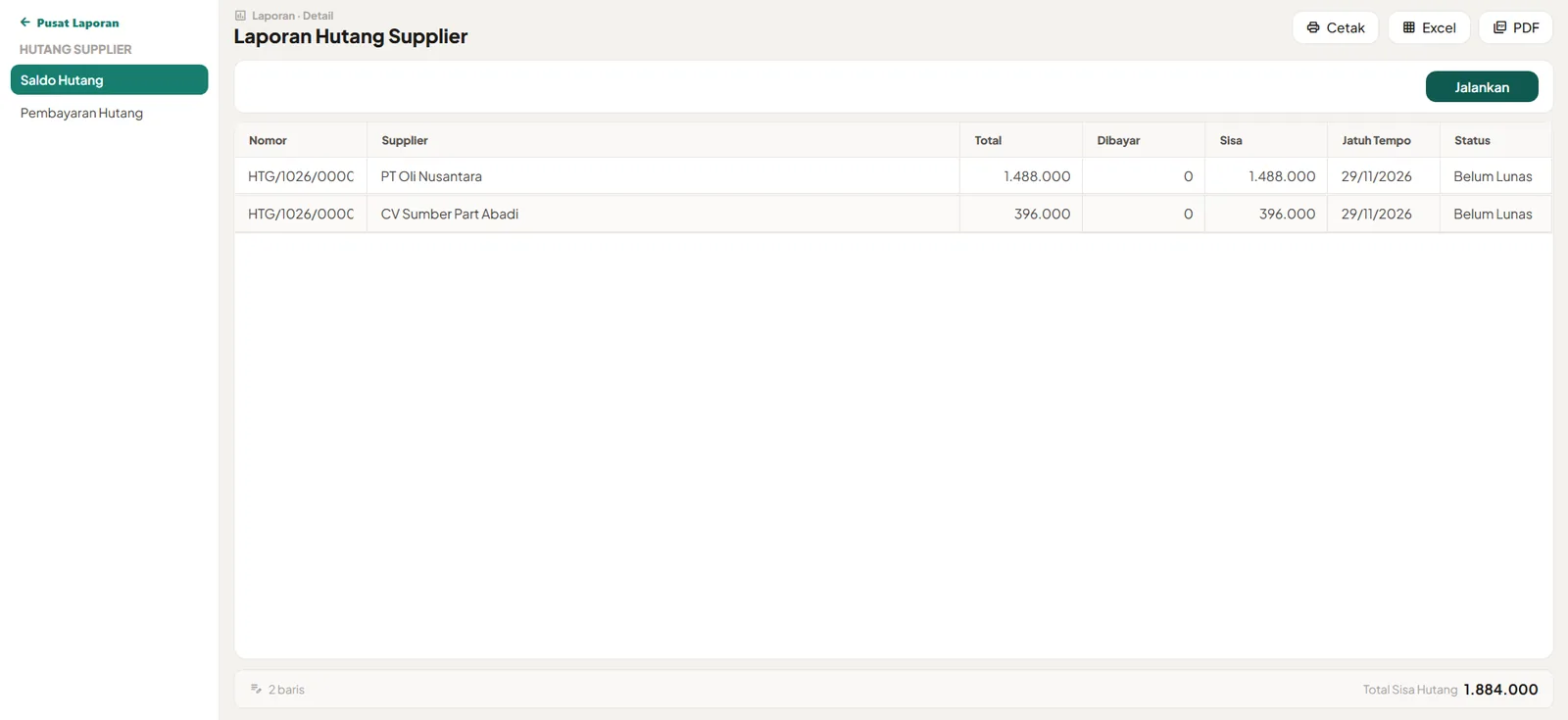This screenshot has width=1568, height=720.
Task: Click the spreadsheet icon on Excel
Action: 1409,27
